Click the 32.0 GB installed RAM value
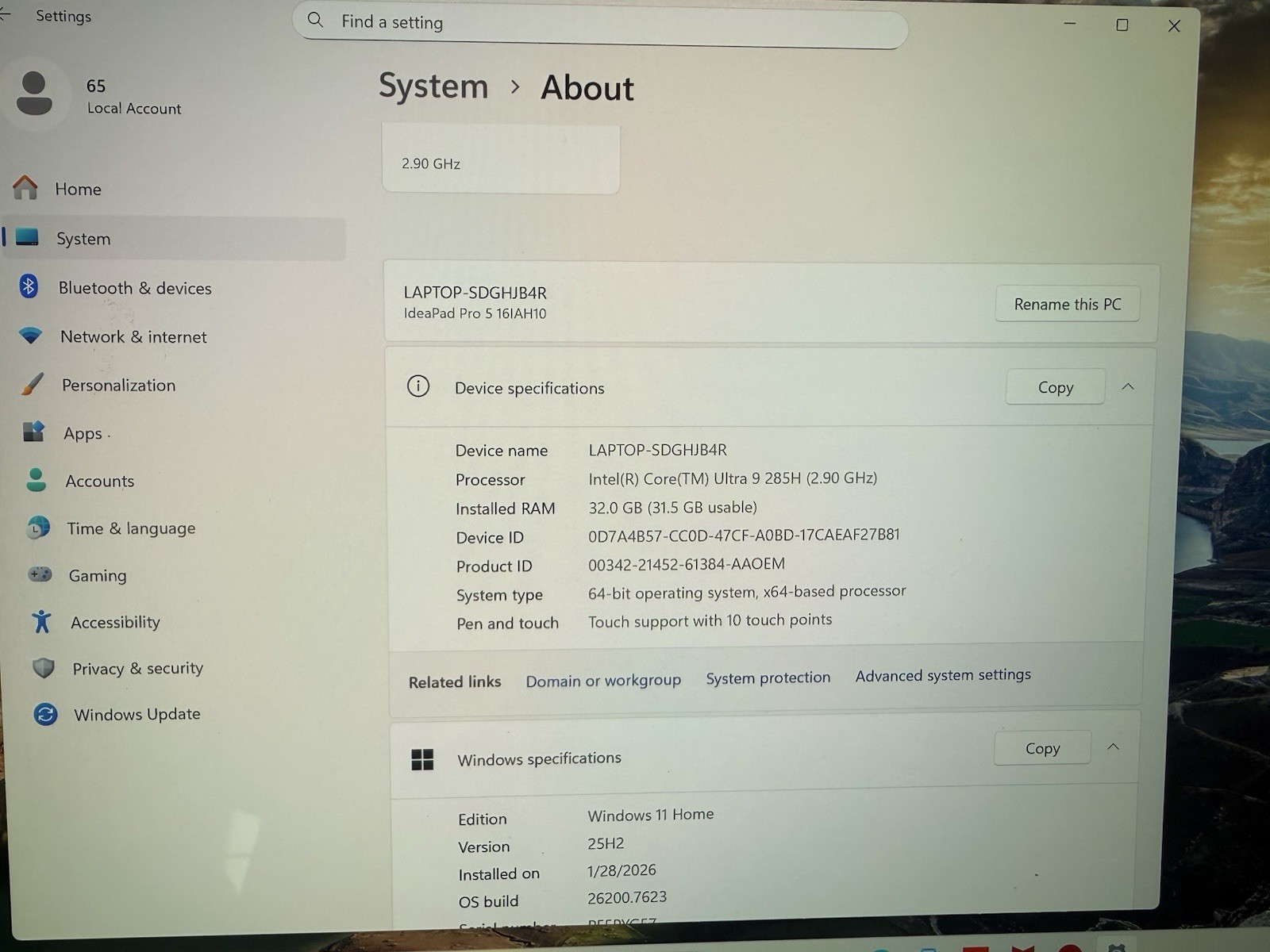The width and height of the screenshot is (1270, 952). pyautogui.click(x=672, y=507)
